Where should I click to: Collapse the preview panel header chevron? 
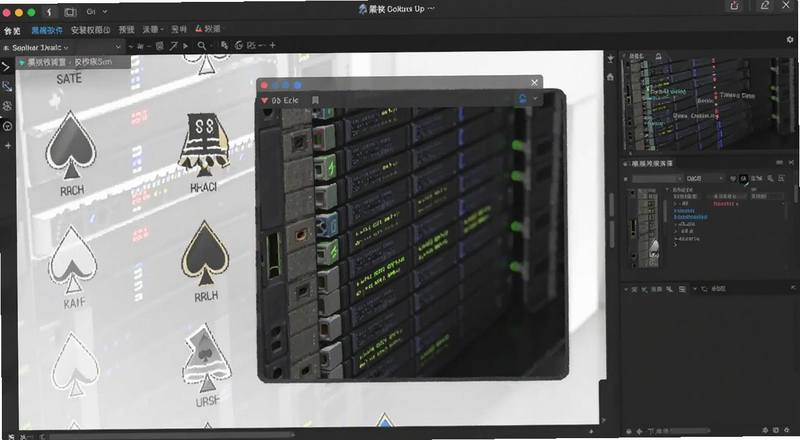tap(624, 56)
